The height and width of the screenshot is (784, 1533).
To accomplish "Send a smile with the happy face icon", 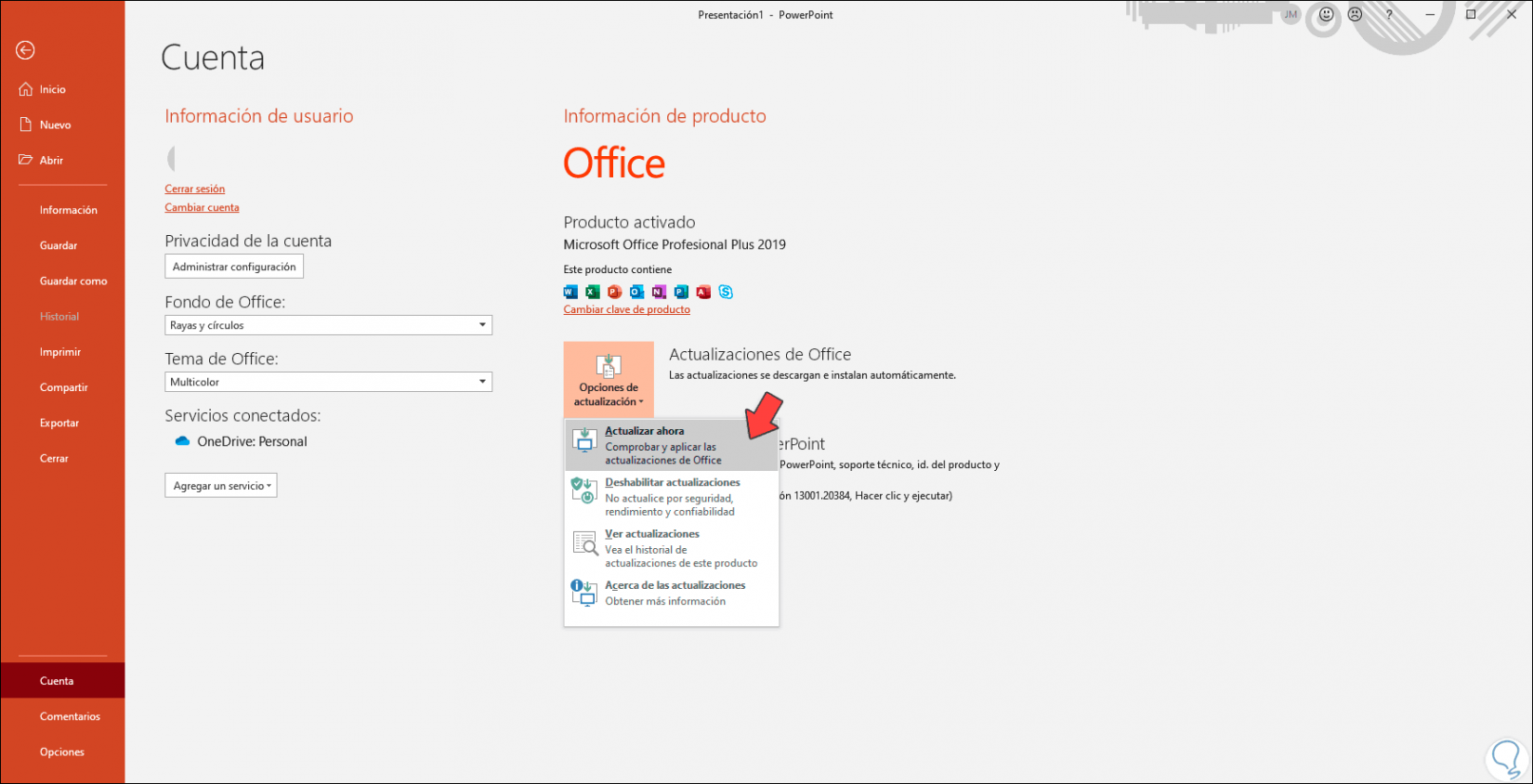I will 1327,15.
